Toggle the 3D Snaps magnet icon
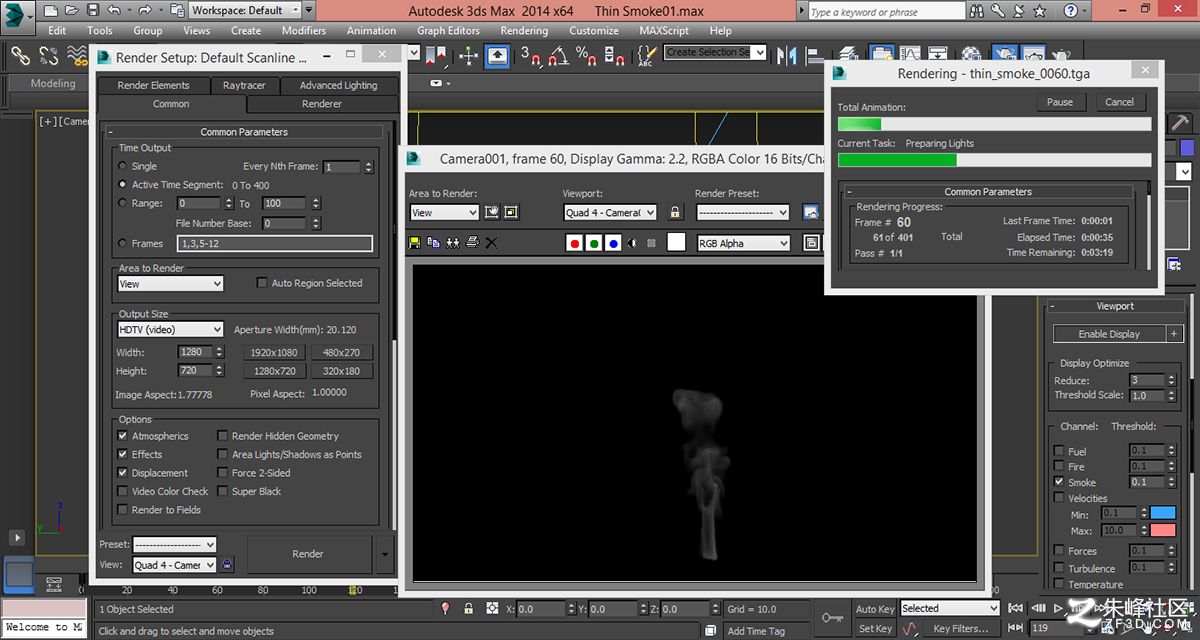Image resolution: width=1200 pixels, height=640 pixels. pos(531,56)
